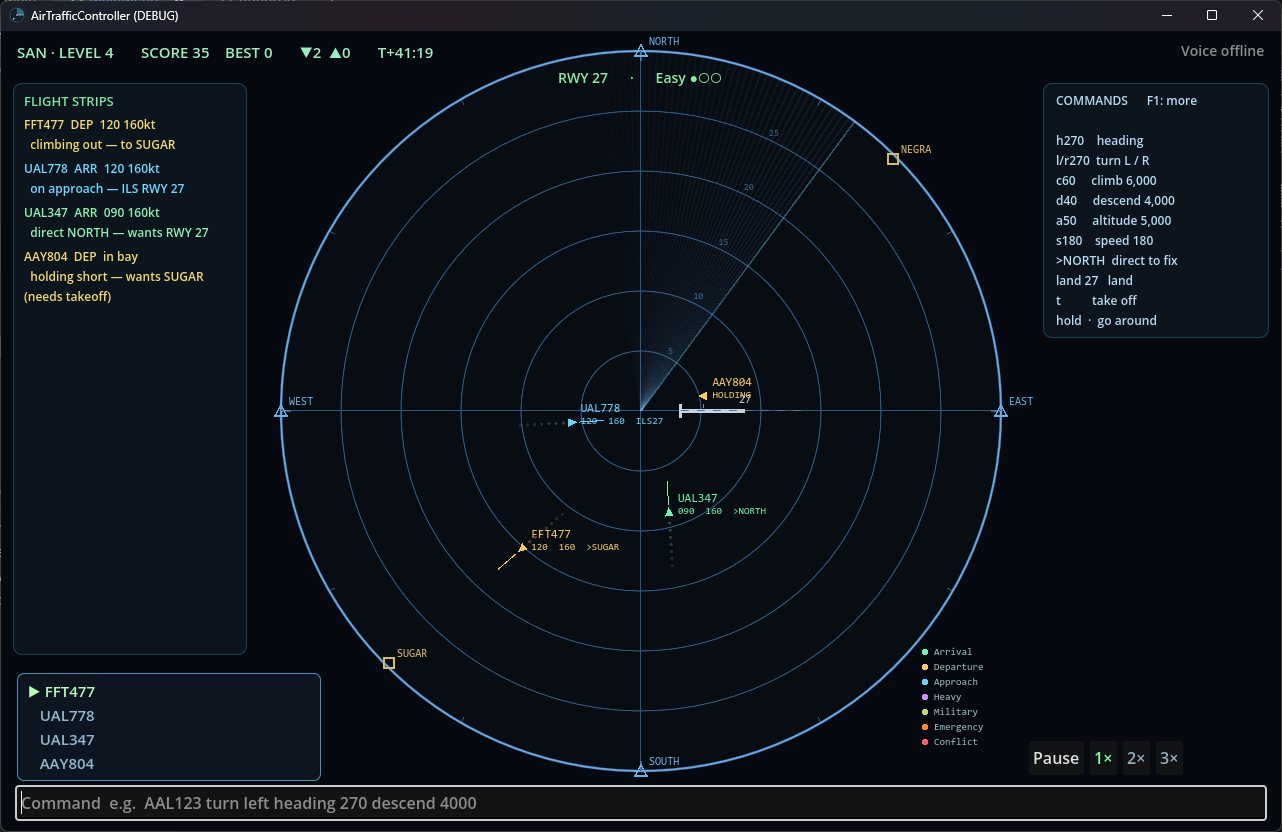Click the SUGAR fix square marker
The width and height of the screenshot is (1282, 832).
389,663
